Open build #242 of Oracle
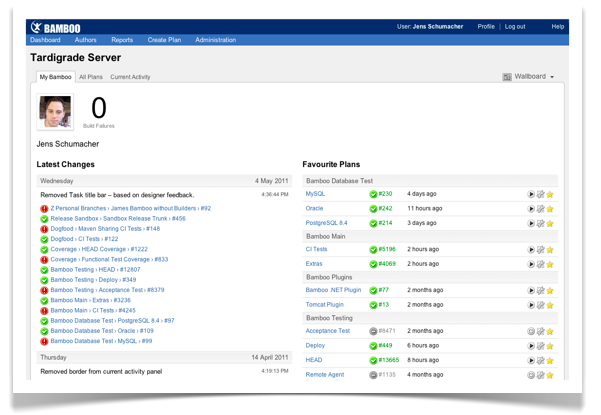601x415 pixels. [x=385, y=208]
